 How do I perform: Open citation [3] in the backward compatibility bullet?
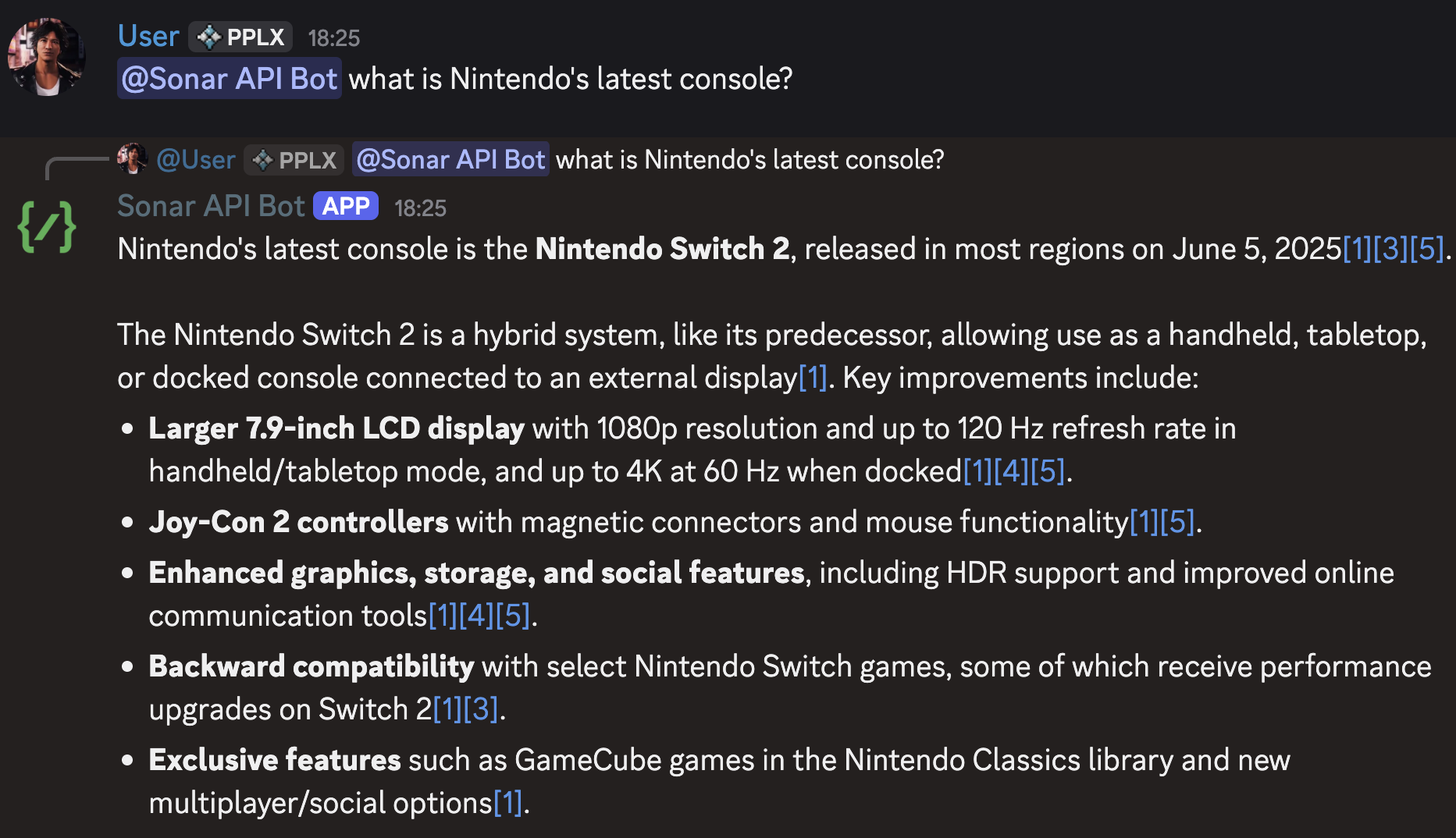point(481,709)
